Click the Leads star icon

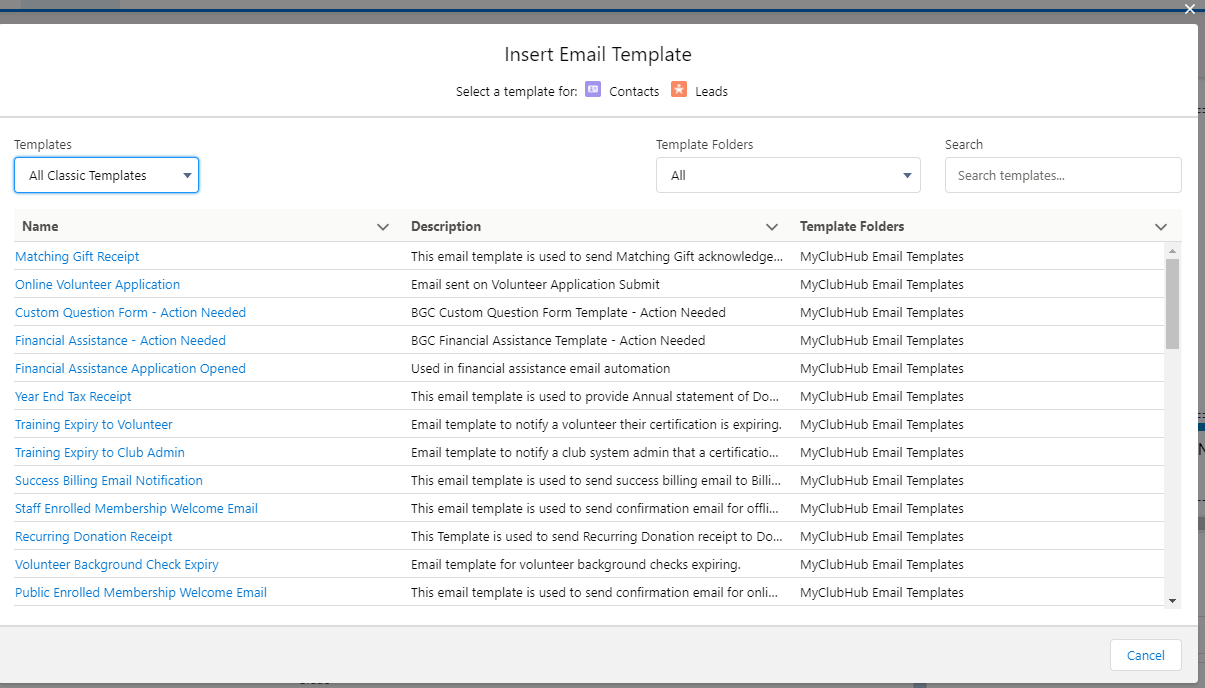click(x=679, y=90)
